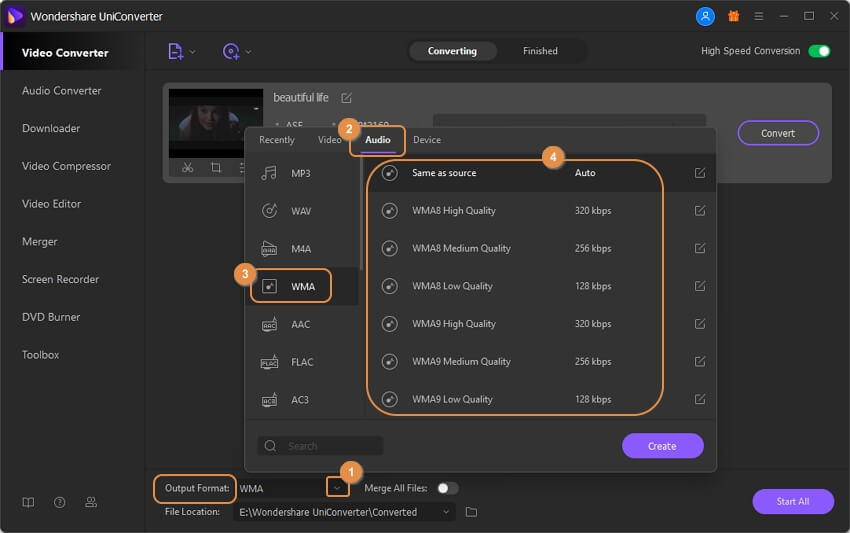The width and height of the screenshot is (850, 533).
Task: Open the output folder icon
Action: 471,512
